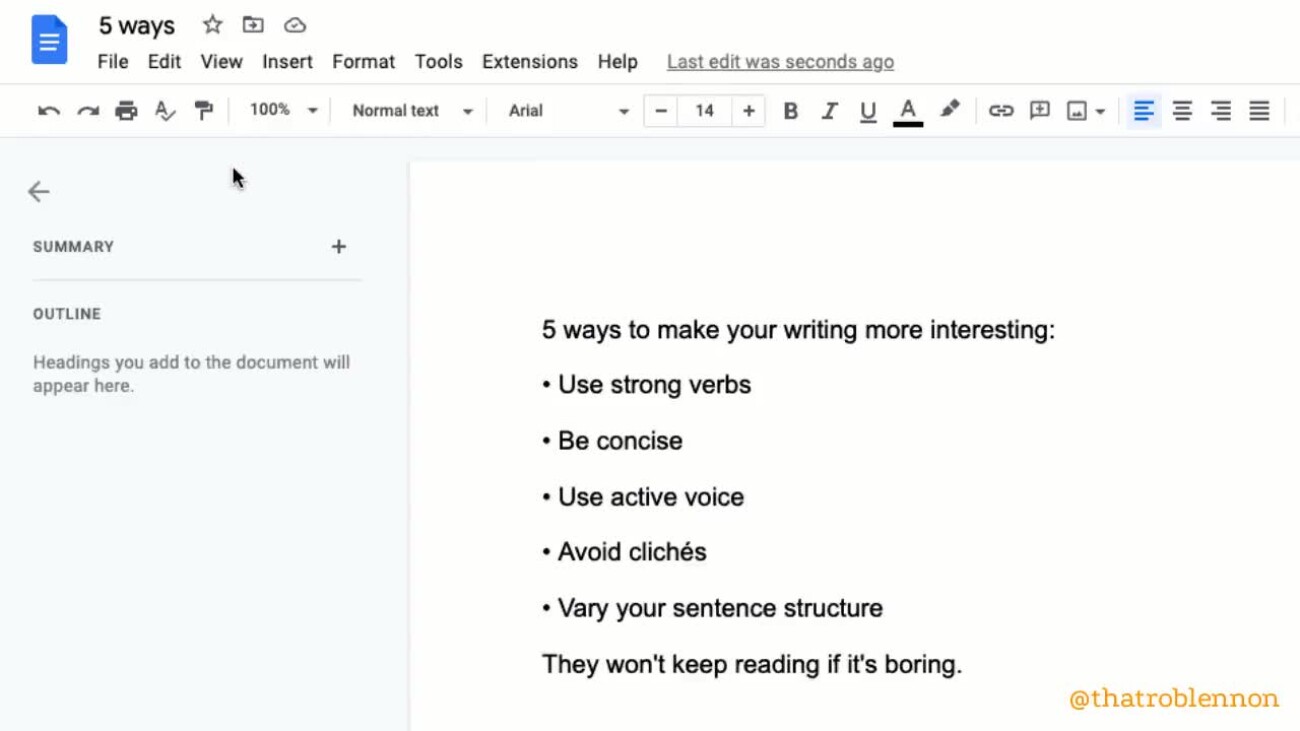1300x731 pixels.
Task: Open the text color picker
Action: point(908,111)
